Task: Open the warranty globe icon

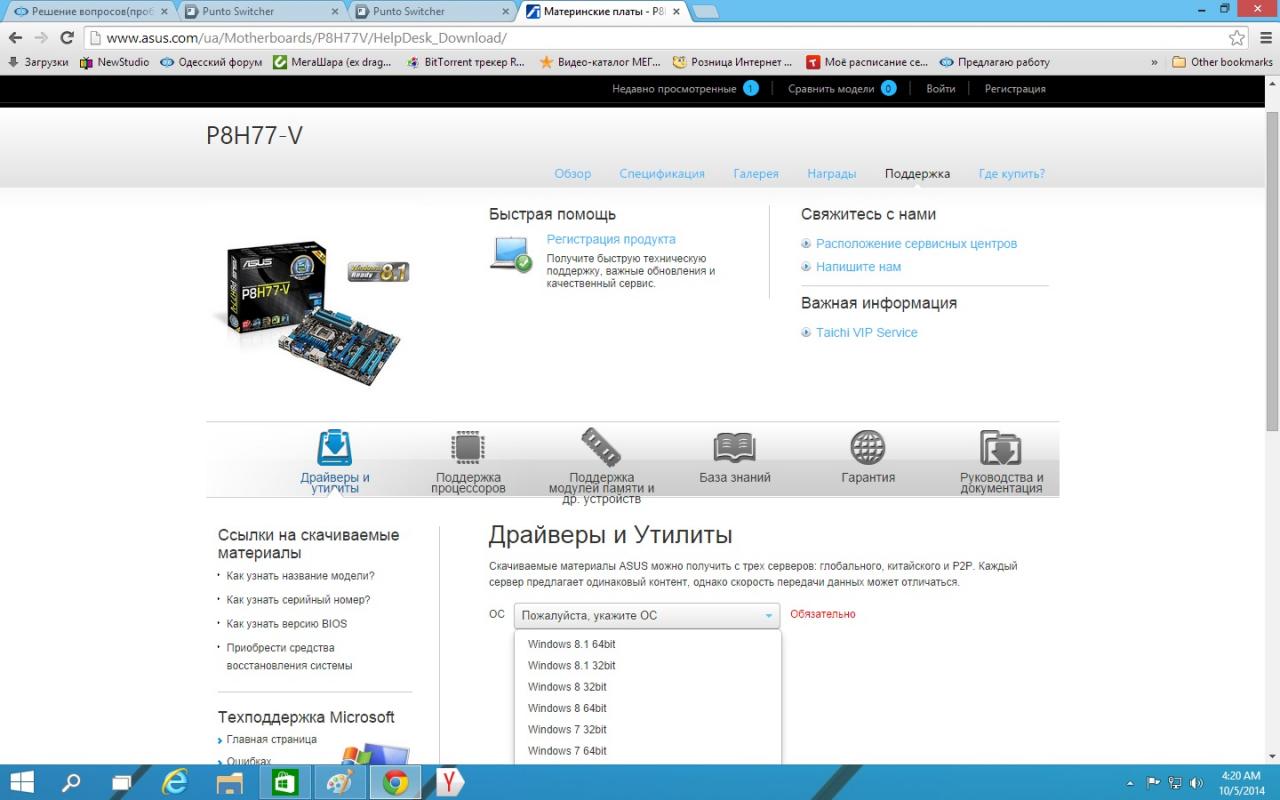Action: click(x=867, y=447)
